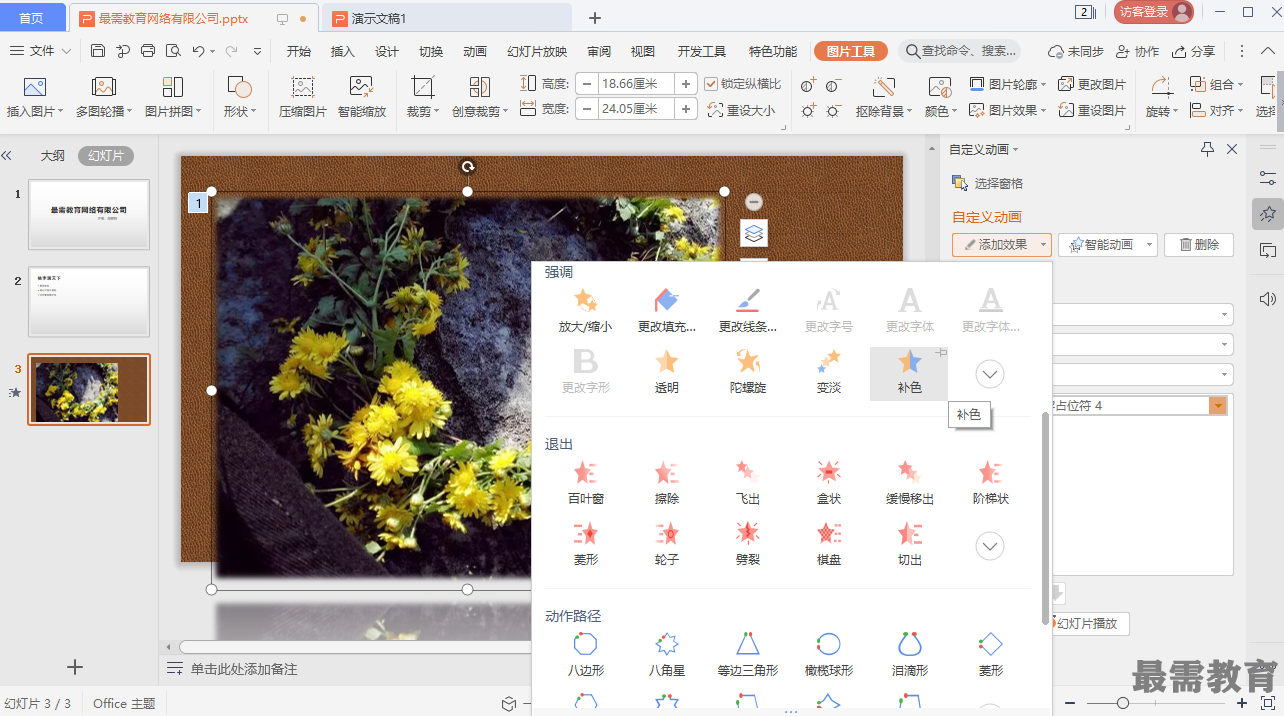The image size is (1284, 716).
Task: Click the effects panel vertical scrollbar
Action: pos(1046,517)
